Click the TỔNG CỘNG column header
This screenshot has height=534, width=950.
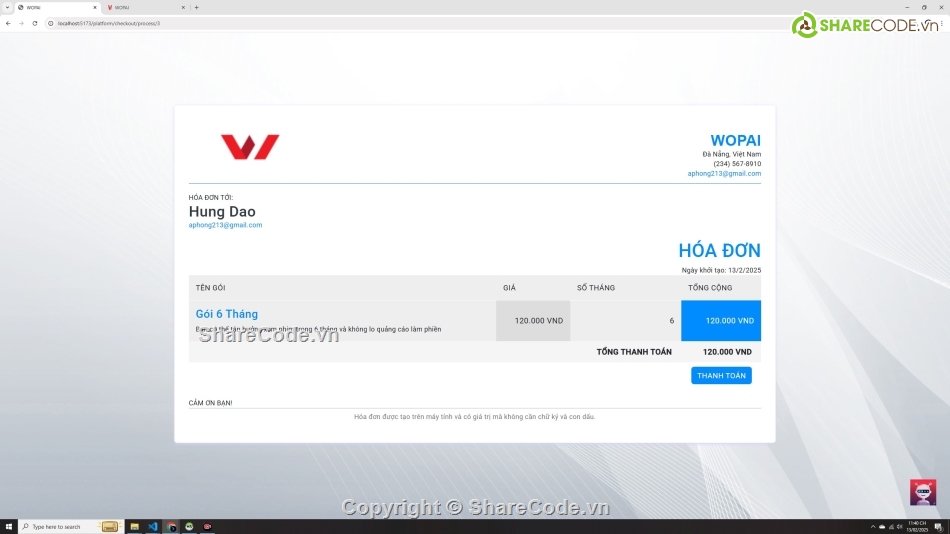click(709, 288)
